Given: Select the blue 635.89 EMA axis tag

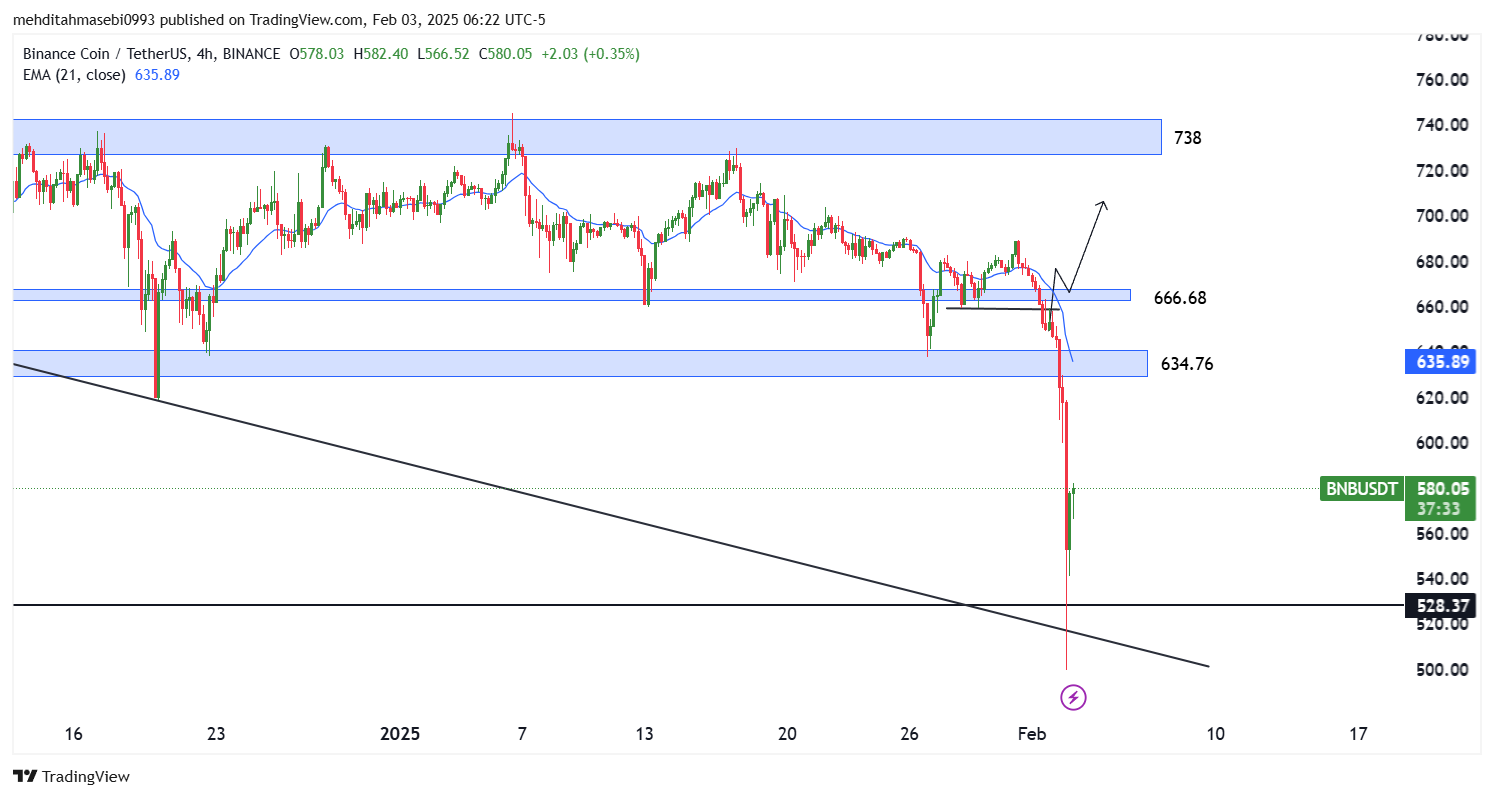Looking at the screenshot, I should pyautogui.click(x=1441, y=361).
